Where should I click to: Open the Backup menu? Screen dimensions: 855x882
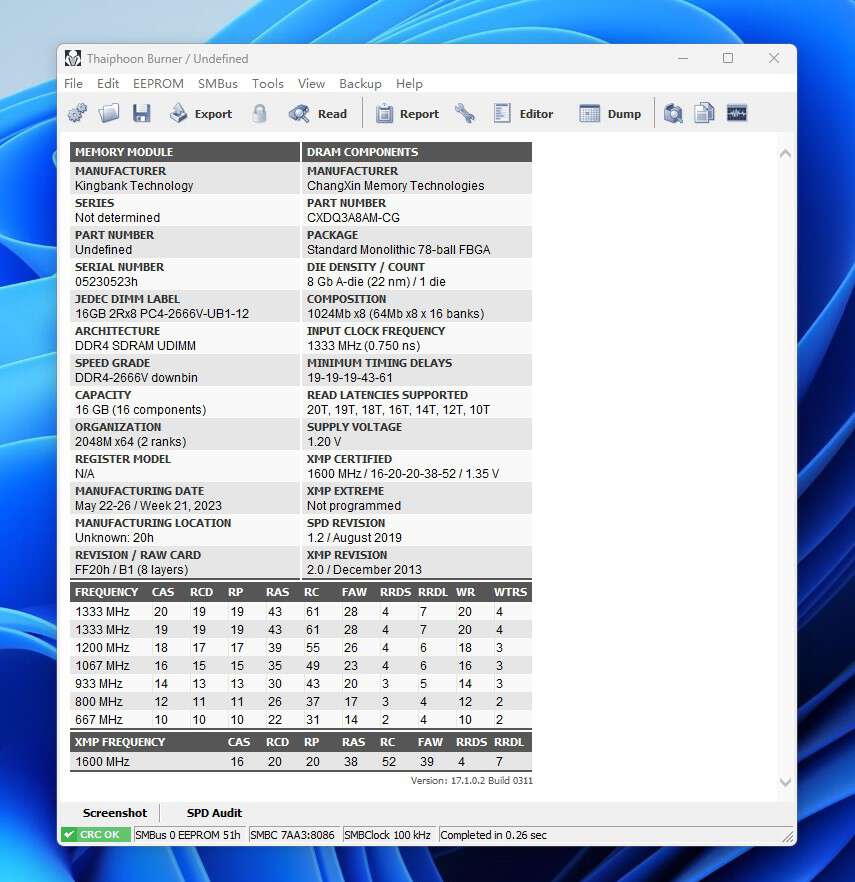[360, 84]
